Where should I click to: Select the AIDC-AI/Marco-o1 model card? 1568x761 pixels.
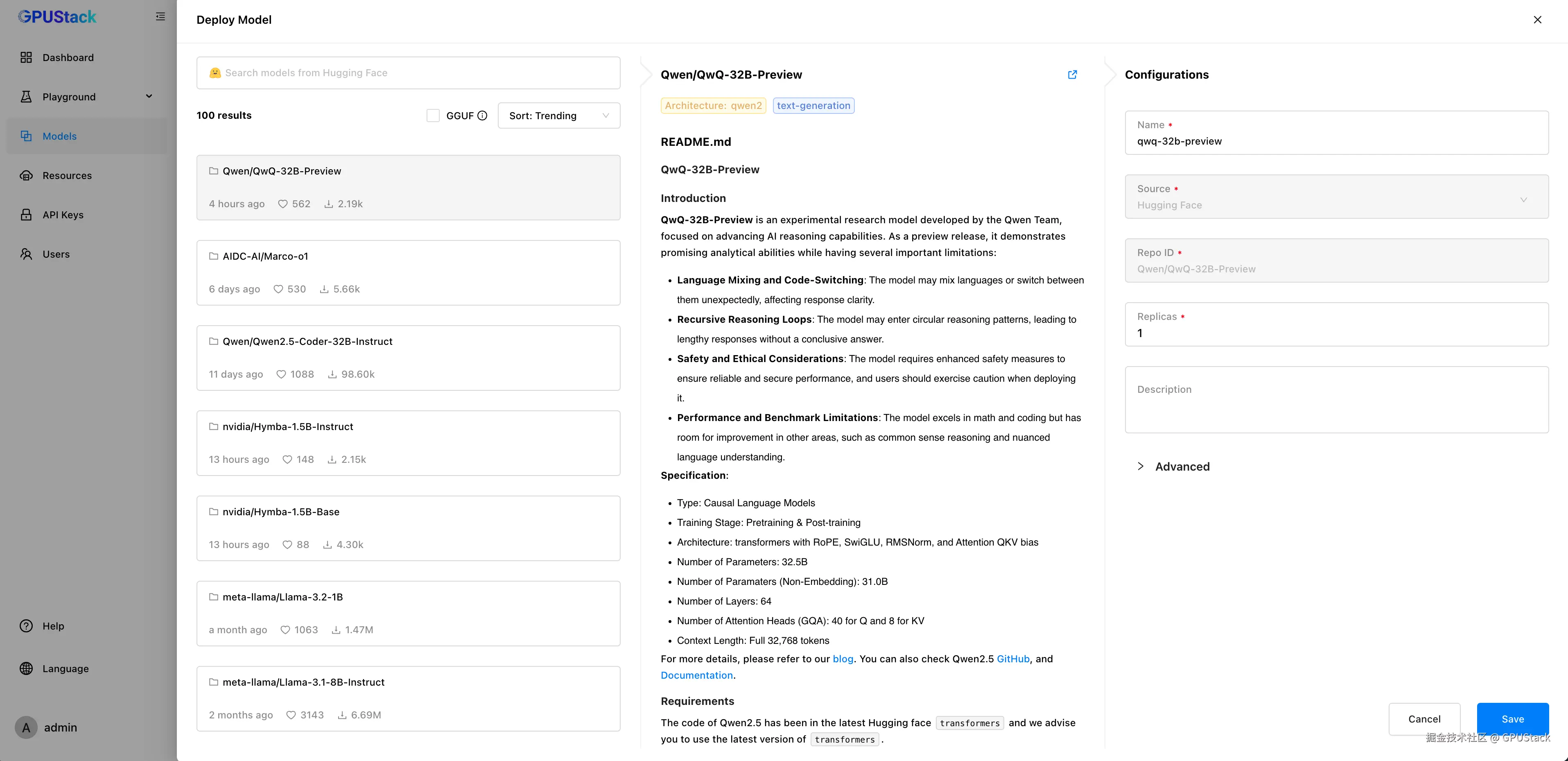[x=408, y=272]
